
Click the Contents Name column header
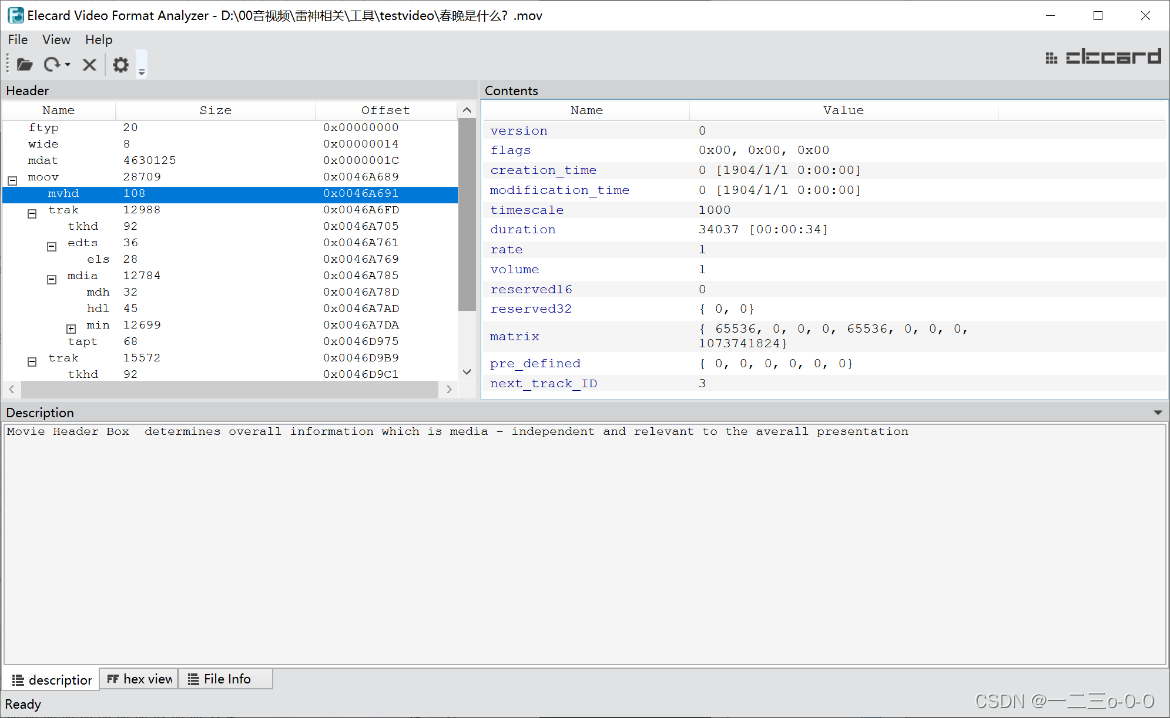(586, 110)
